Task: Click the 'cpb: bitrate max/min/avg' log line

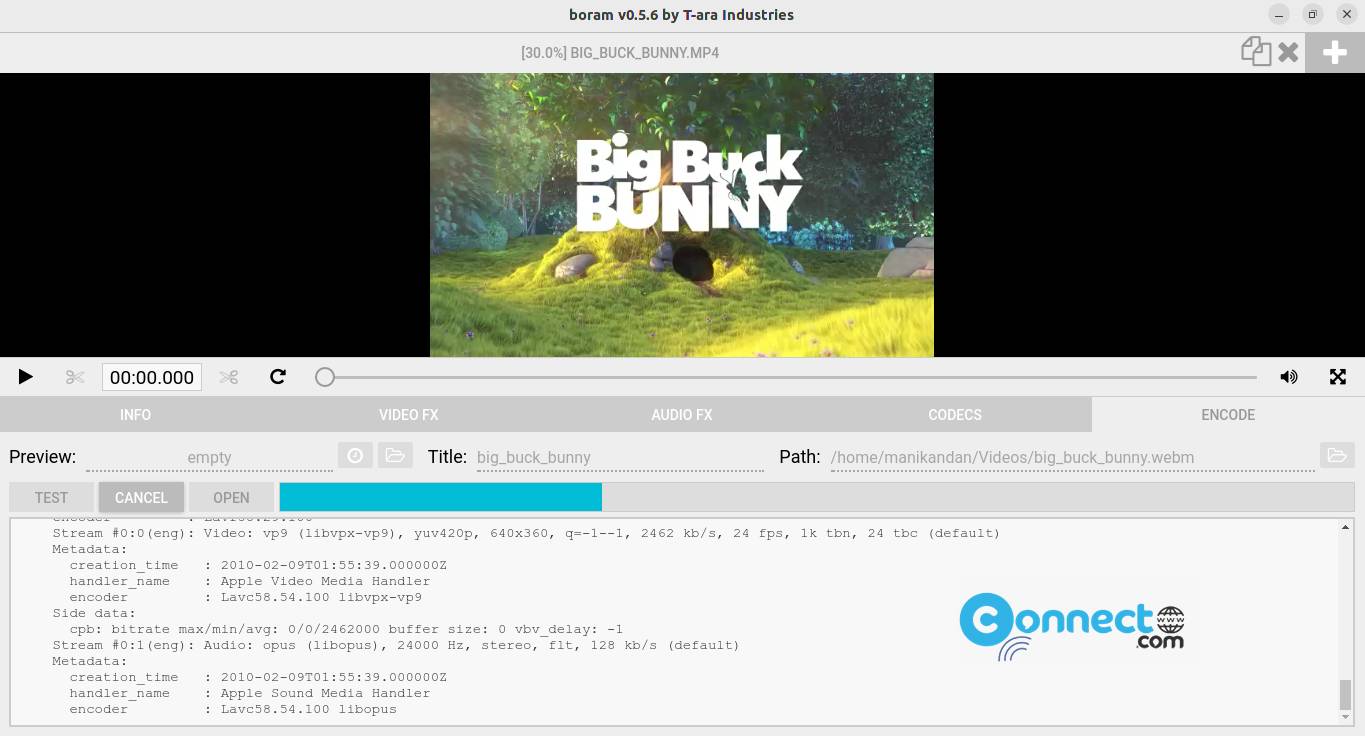Action: tap(346, 629)
